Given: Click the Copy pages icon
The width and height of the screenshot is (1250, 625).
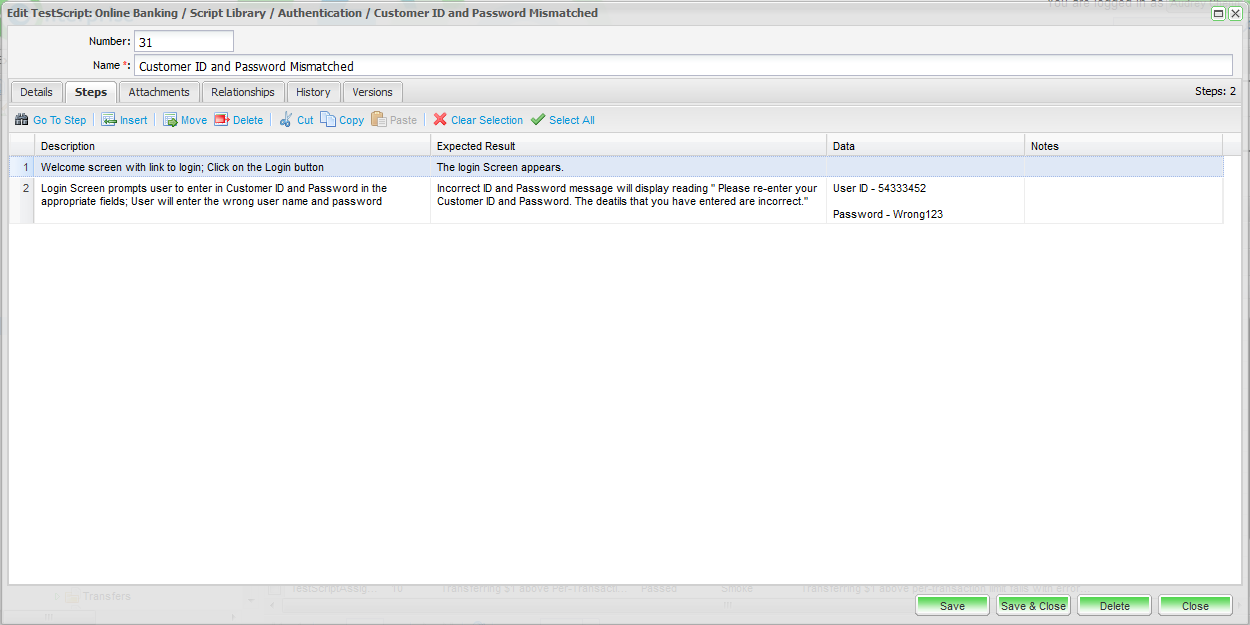Looking at the screenshot, I should (328, 120).
